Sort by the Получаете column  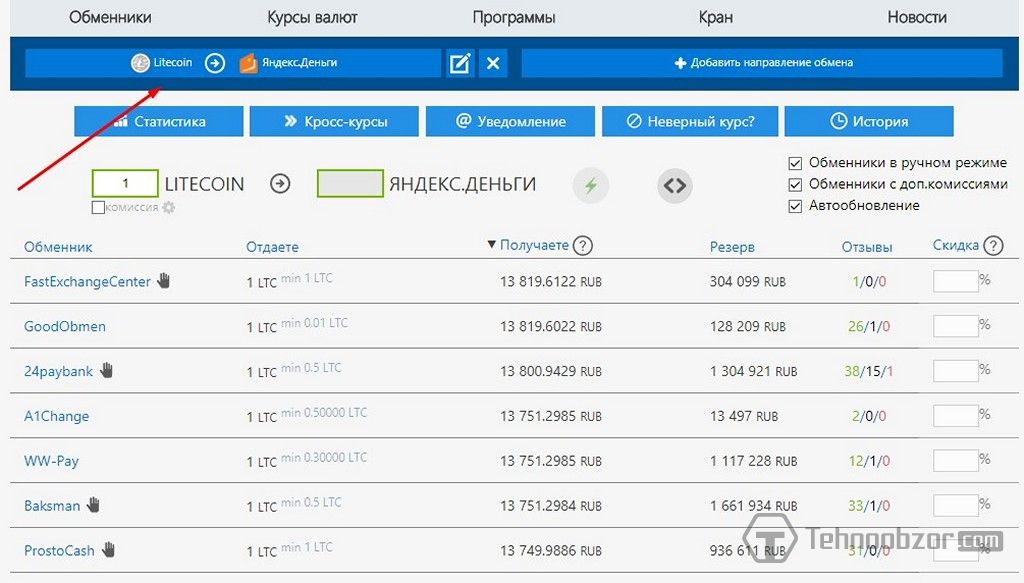(x=534, y=245)
